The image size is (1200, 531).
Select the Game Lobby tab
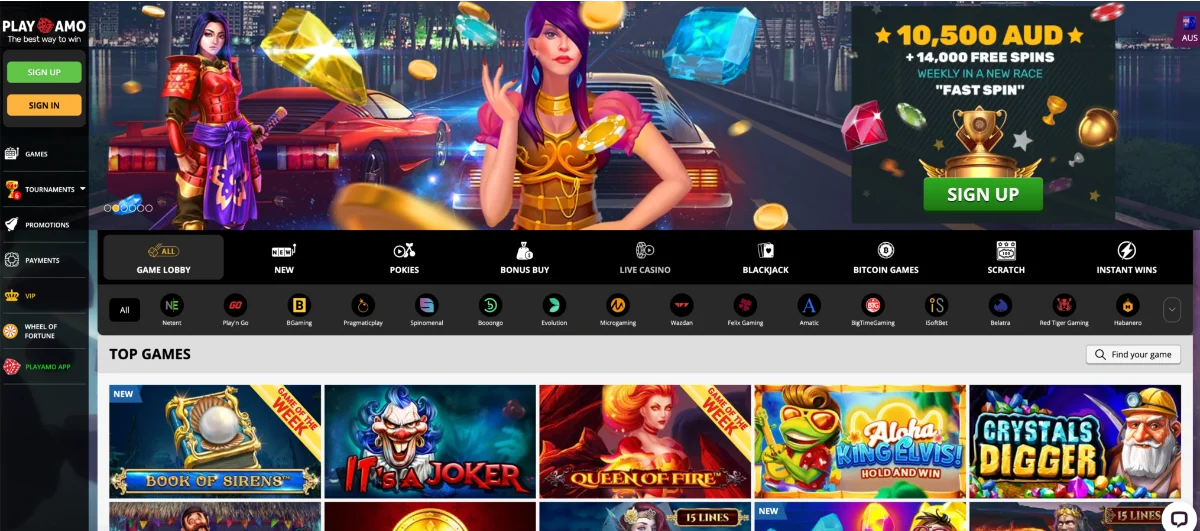(163, 258)
